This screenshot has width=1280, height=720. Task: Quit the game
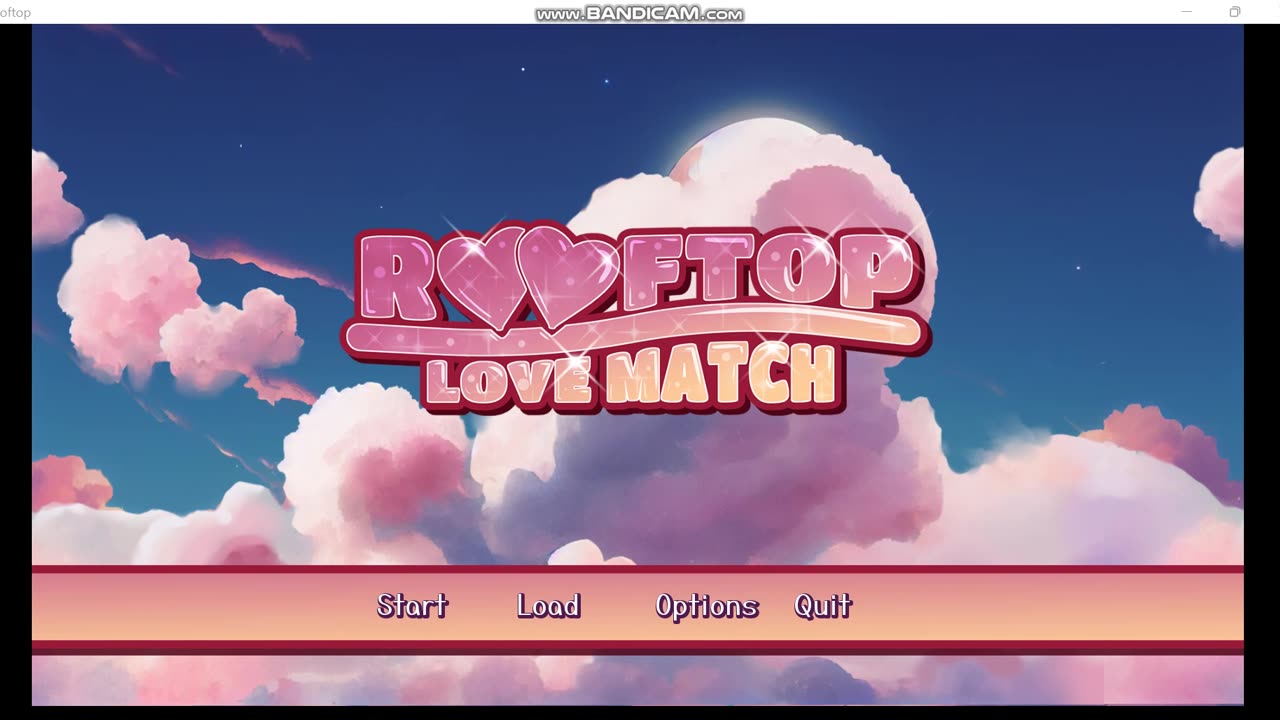(x=822, y=605)
